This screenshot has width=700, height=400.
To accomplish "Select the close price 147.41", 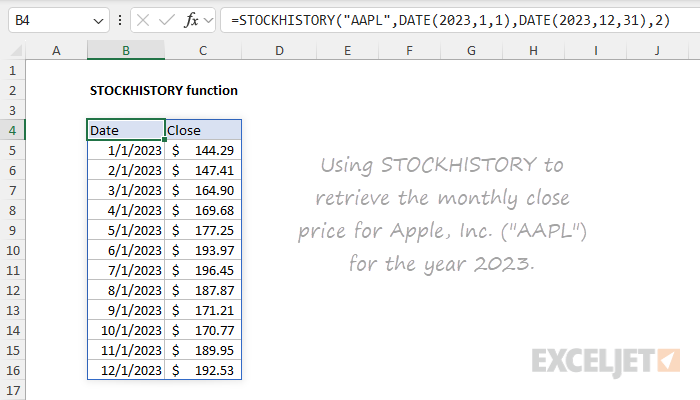I will [203, 171].
